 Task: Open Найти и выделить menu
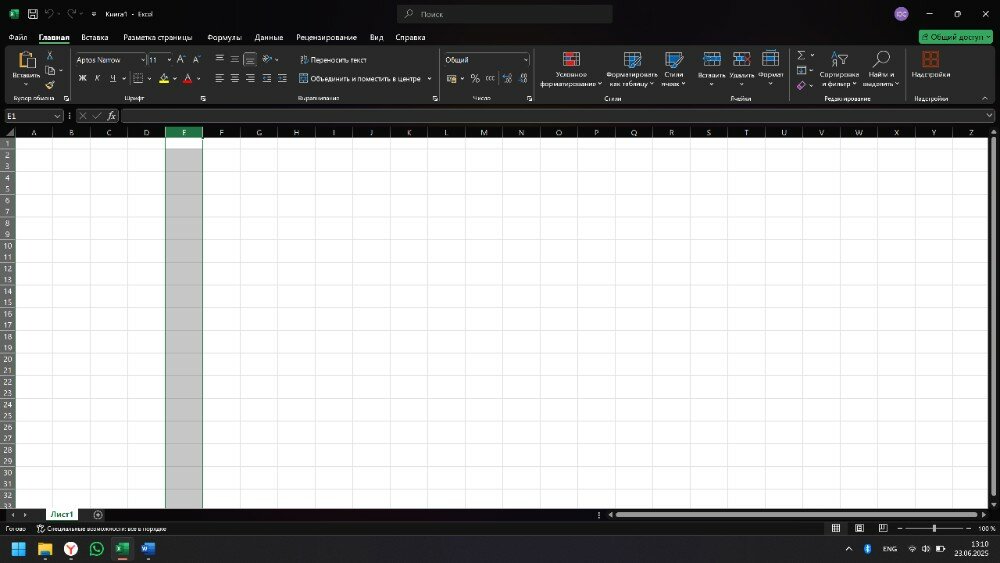click(881, 69)
